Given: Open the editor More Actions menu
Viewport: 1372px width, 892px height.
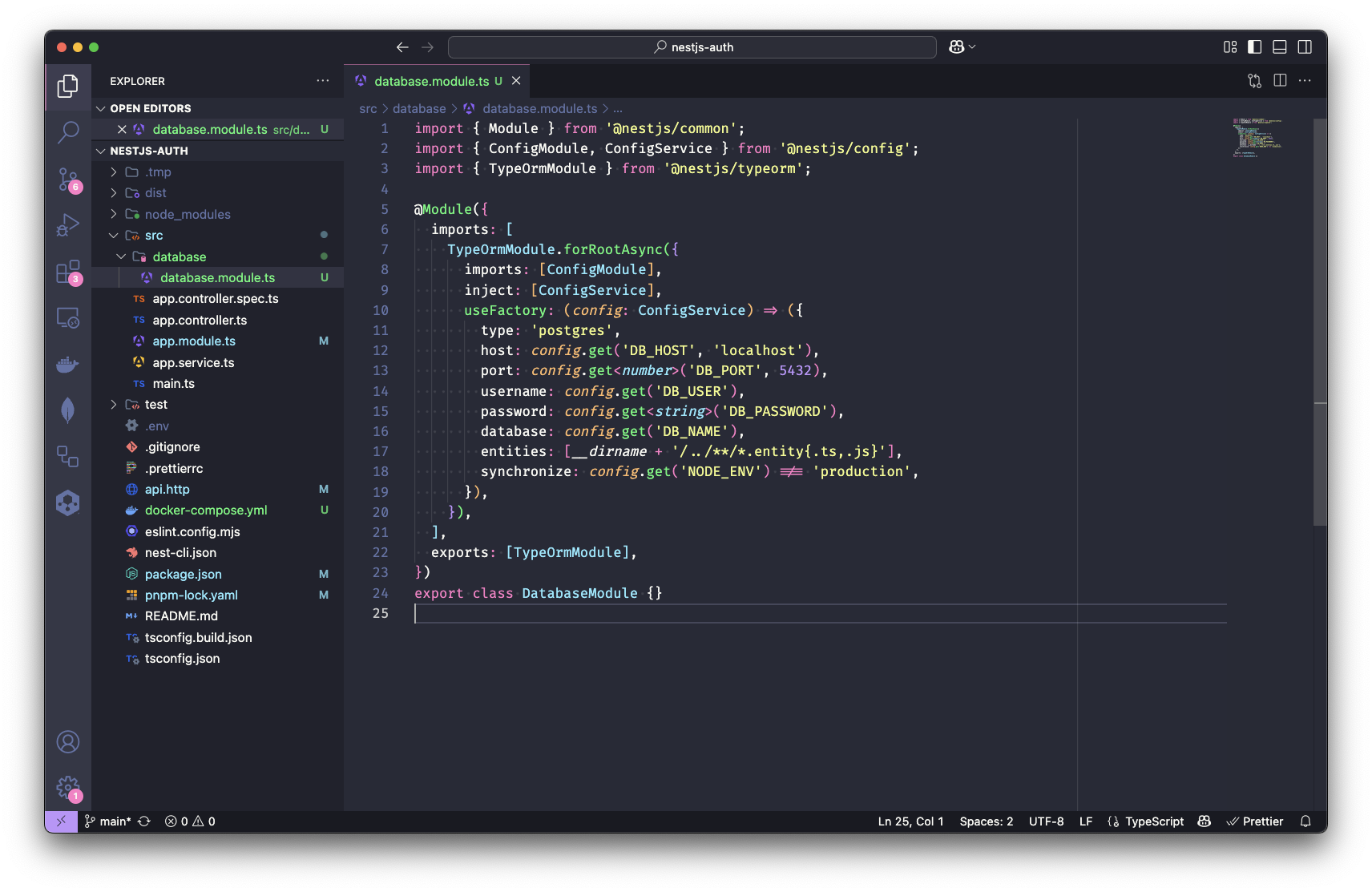Looking at the screenshot, I should coord(1305,81).
